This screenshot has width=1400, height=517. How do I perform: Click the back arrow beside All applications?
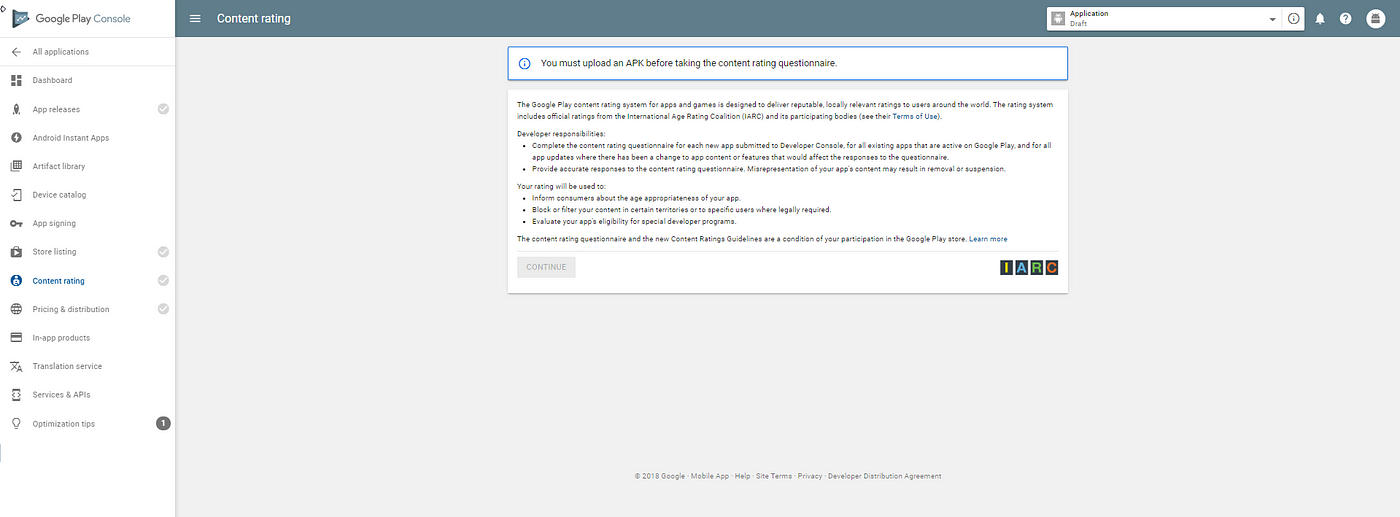(x=16, y=52)
